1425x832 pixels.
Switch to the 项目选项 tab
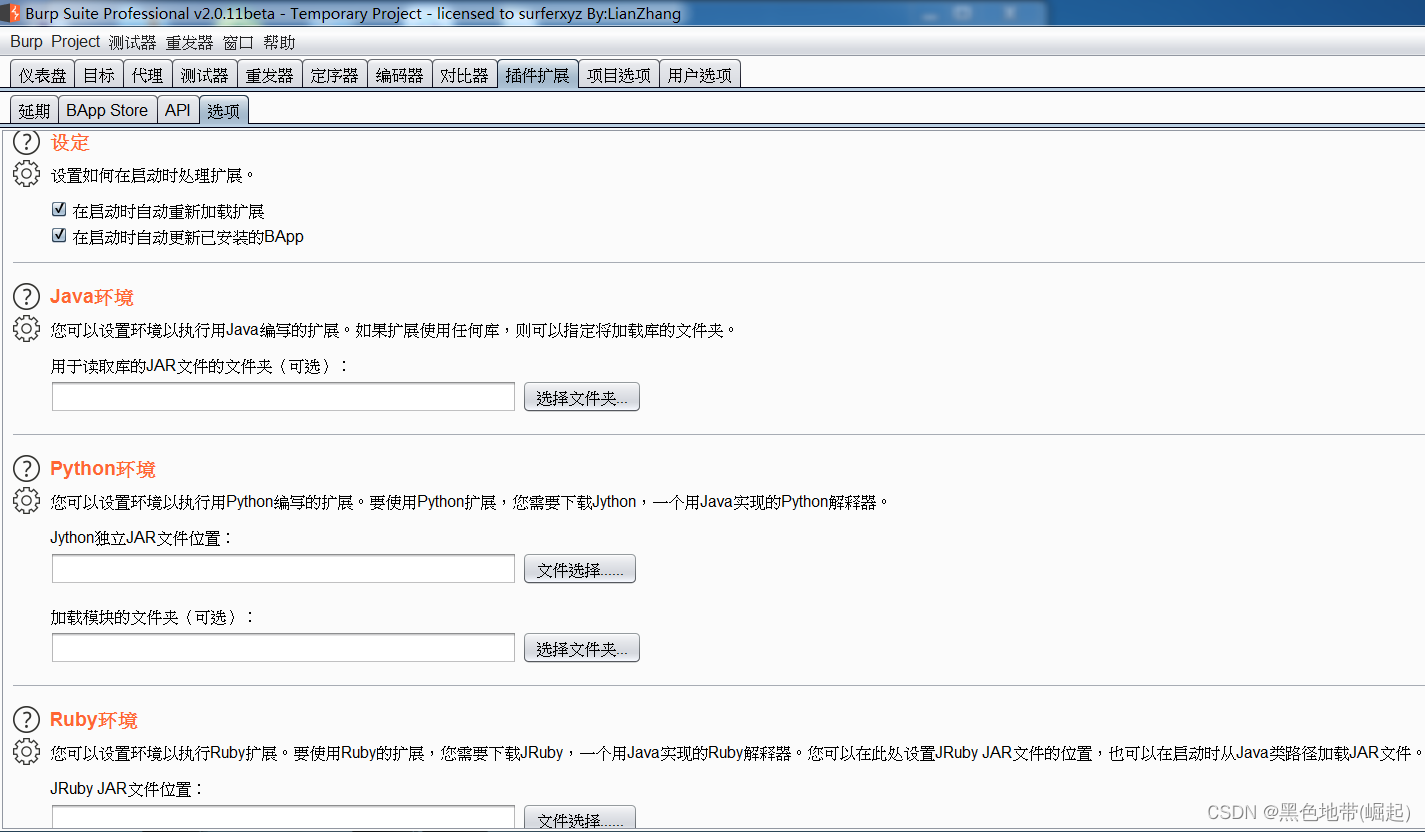coord(618,75)
